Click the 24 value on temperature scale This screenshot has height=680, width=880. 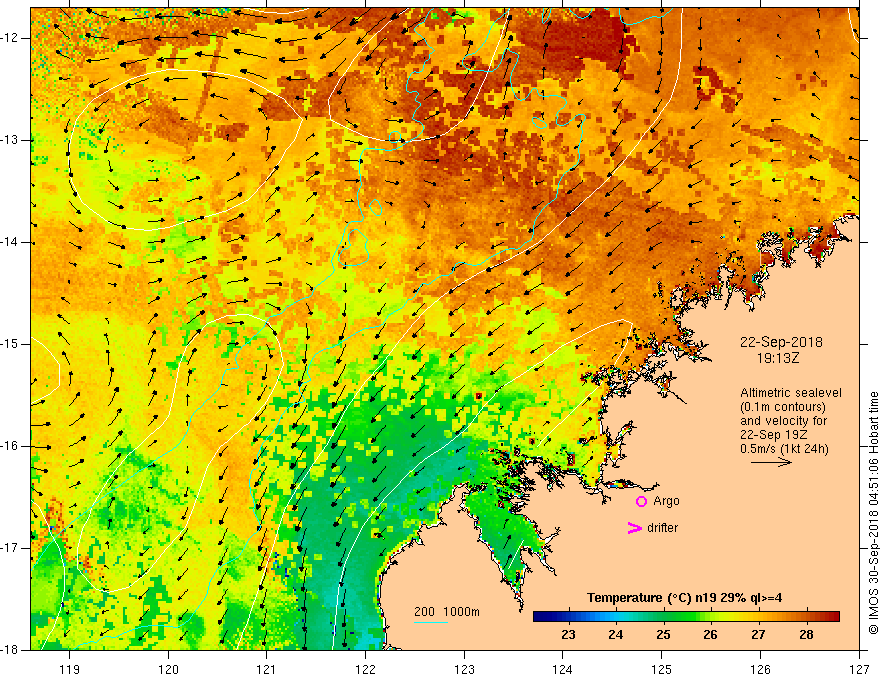tap(616, 635)
